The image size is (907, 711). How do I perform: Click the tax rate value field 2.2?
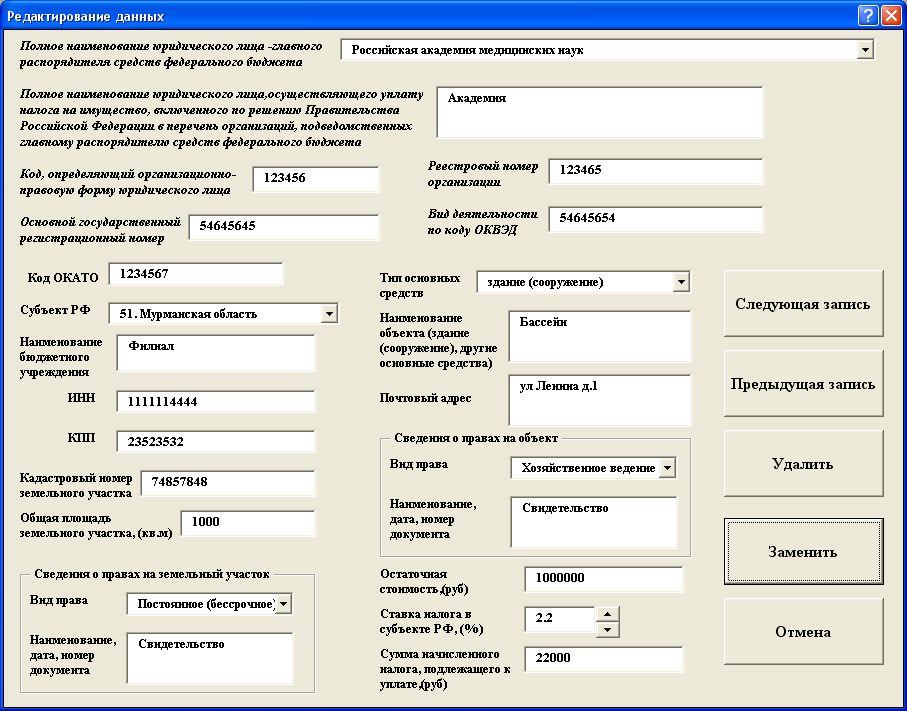pyautogui.click(x=560, y=619)
